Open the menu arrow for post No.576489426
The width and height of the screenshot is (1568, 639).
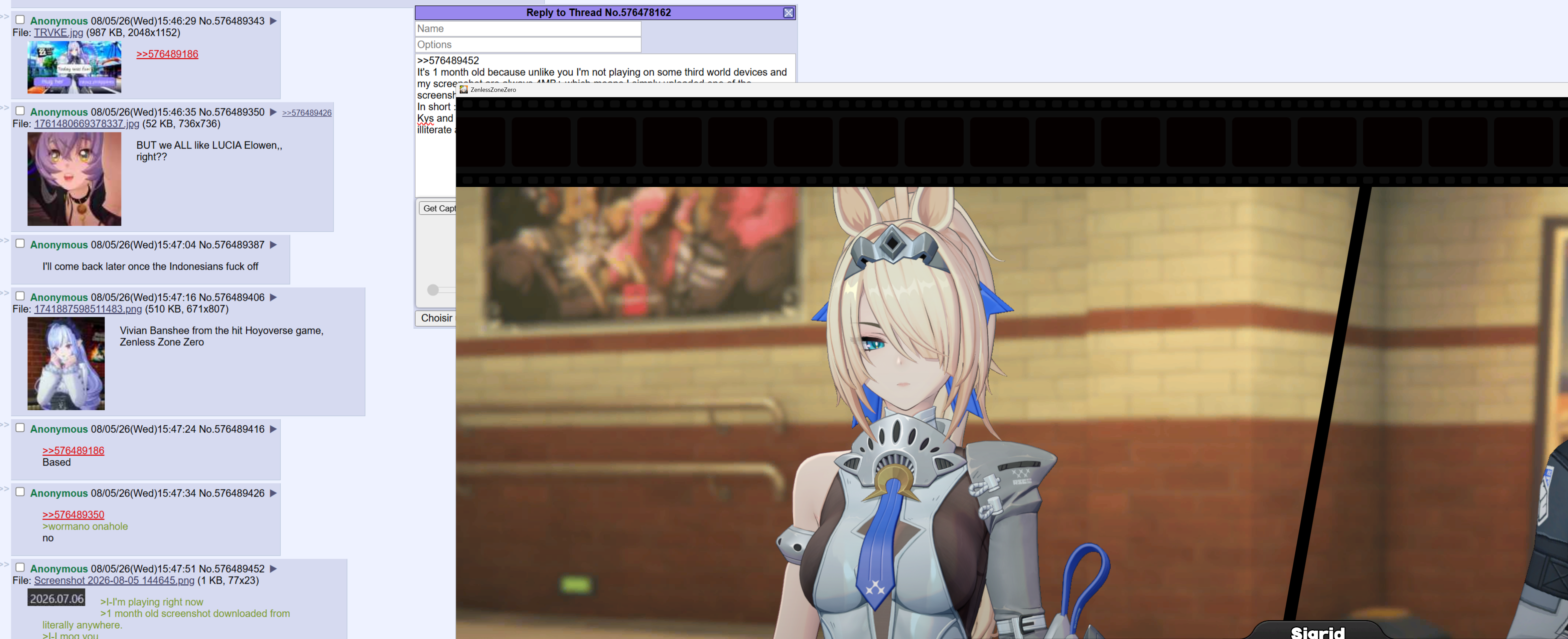click(x=273, y=493)
